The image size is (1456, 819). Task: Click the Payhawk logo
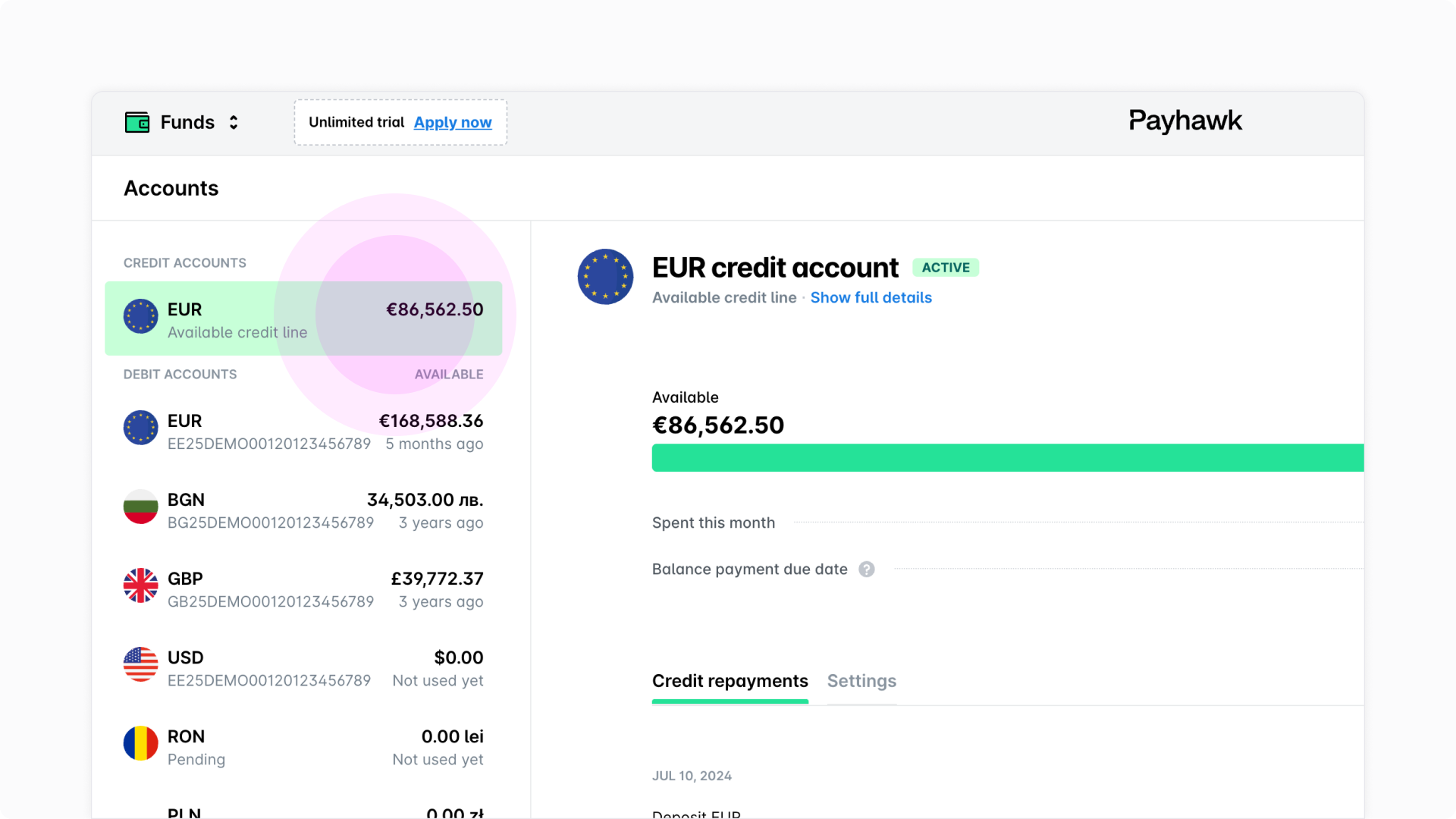1185,121
